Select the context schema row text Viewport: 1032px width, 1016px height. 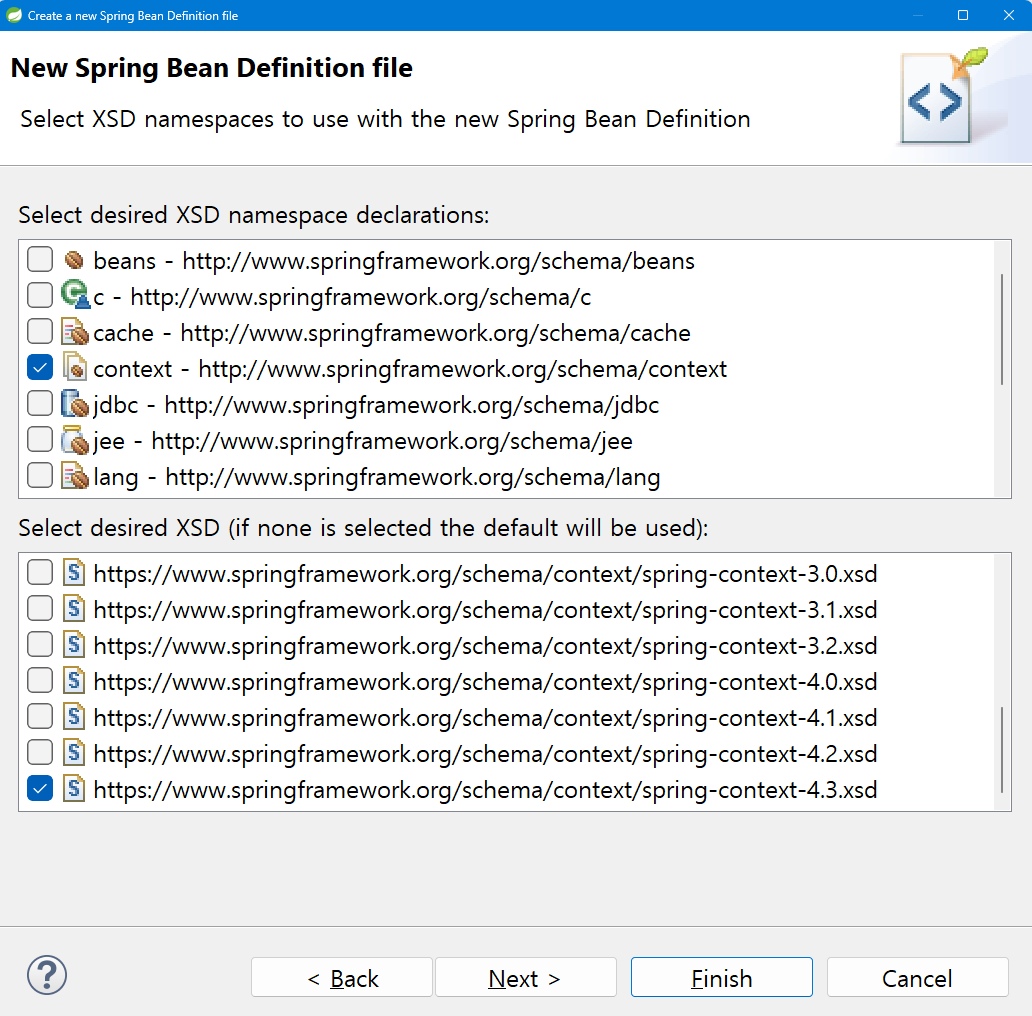click(x=410, y=369)
